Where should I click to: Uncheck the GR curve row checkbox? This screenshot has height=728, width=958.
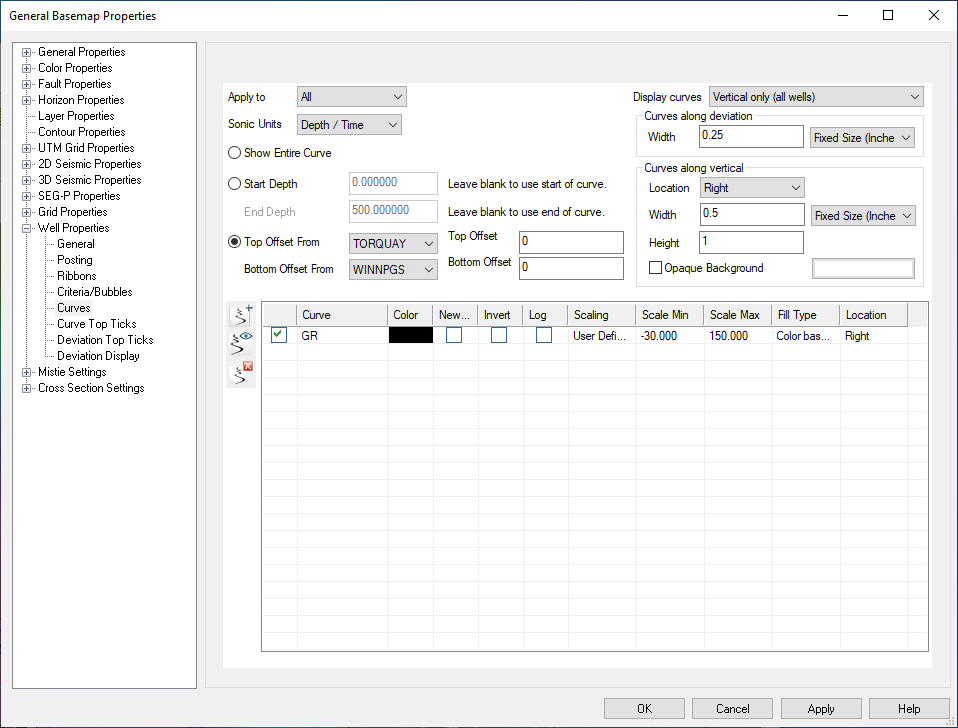(279, 336)
